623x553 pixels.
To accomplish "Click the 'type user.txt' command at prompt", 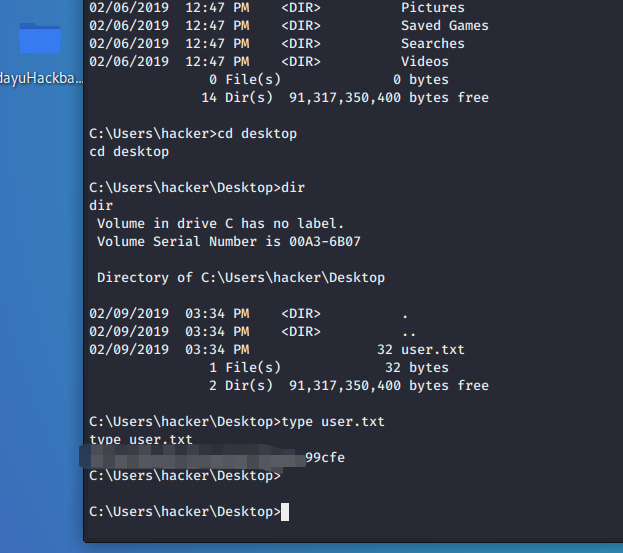I will click(x=333, y=422).
